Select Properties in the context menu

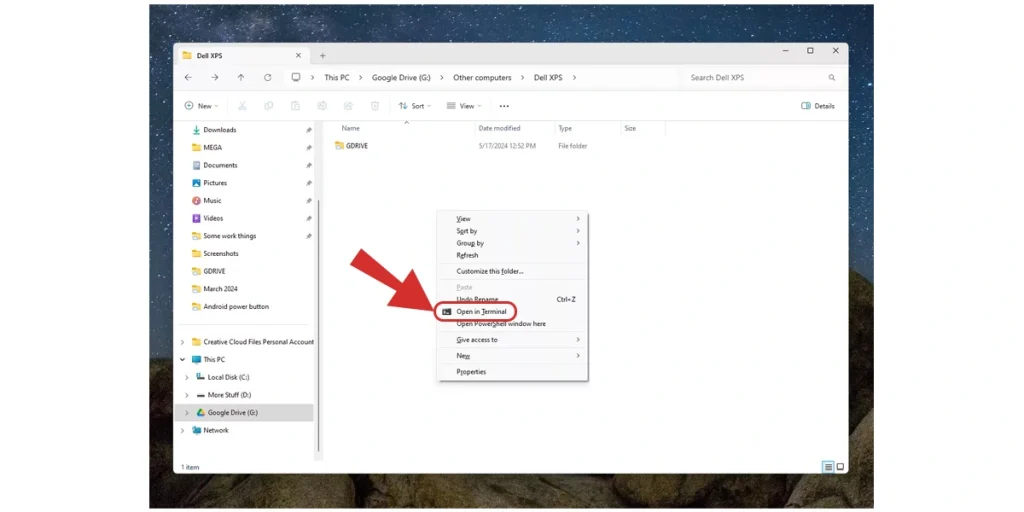tap(471, 372)
